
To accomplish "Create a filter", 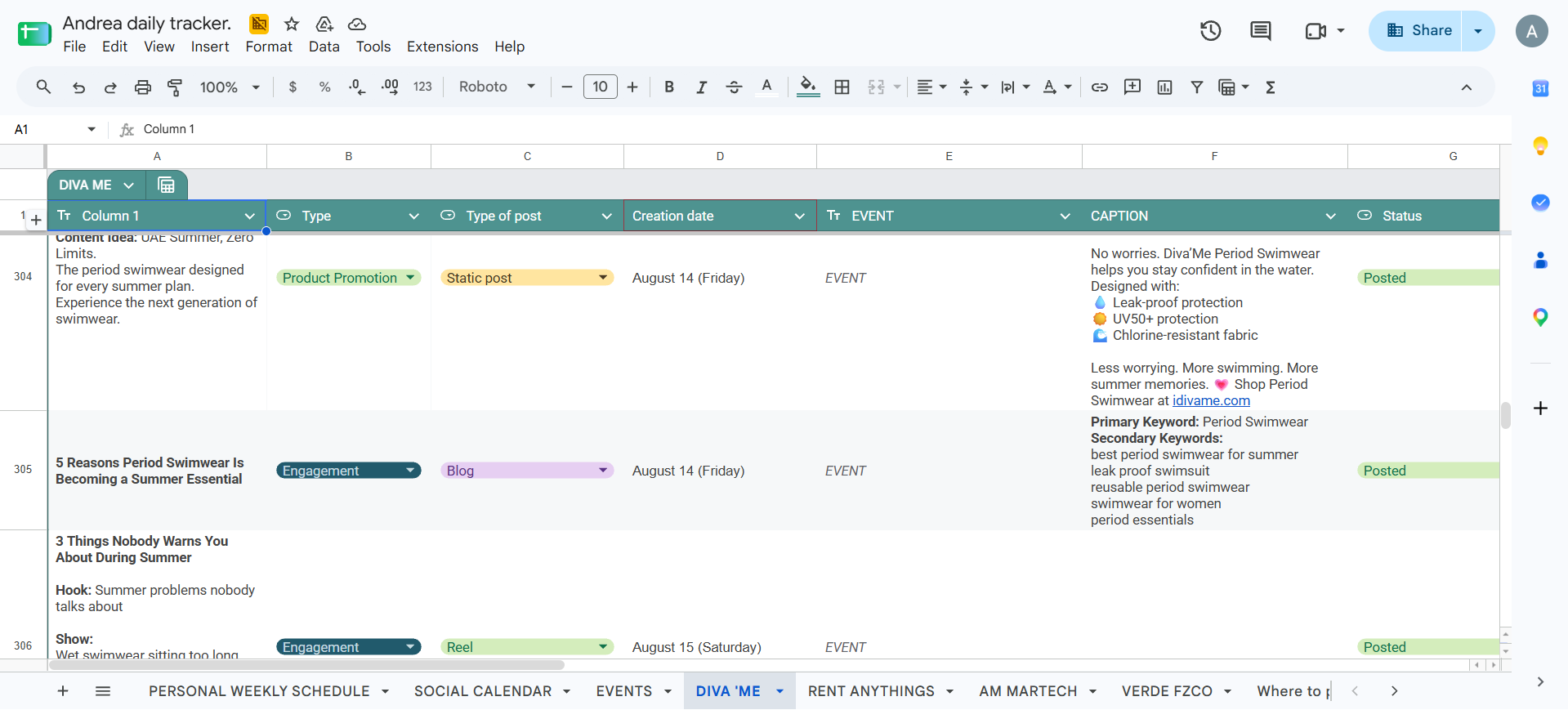I will point(1197,87).
